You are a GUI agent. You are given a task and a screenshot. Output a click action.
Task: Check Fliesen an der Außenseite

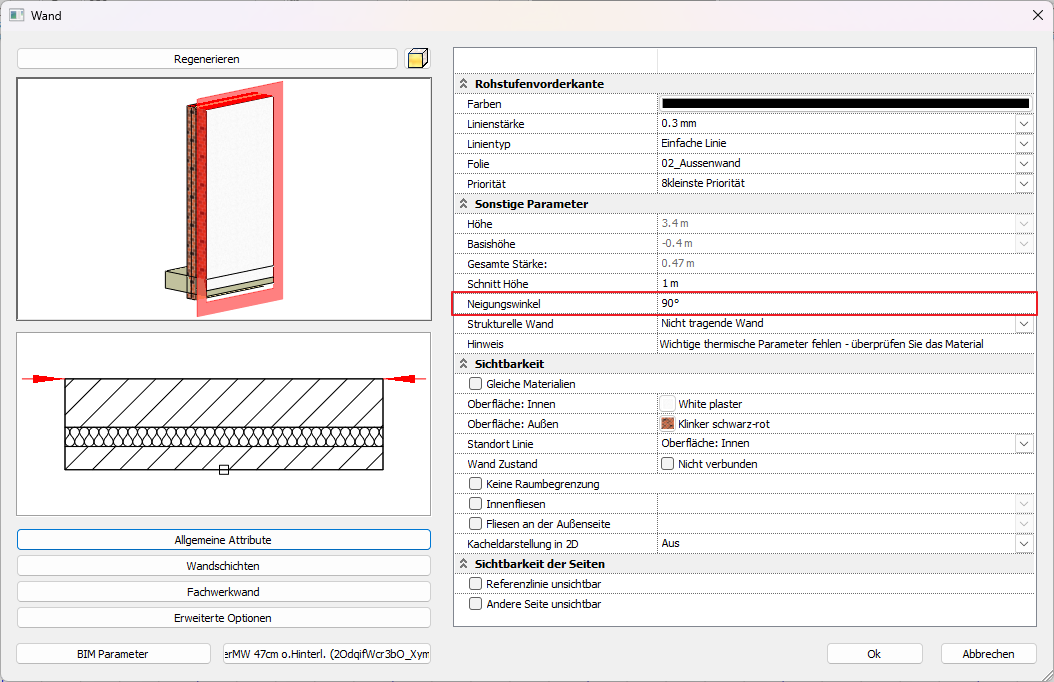coord(475,523)
